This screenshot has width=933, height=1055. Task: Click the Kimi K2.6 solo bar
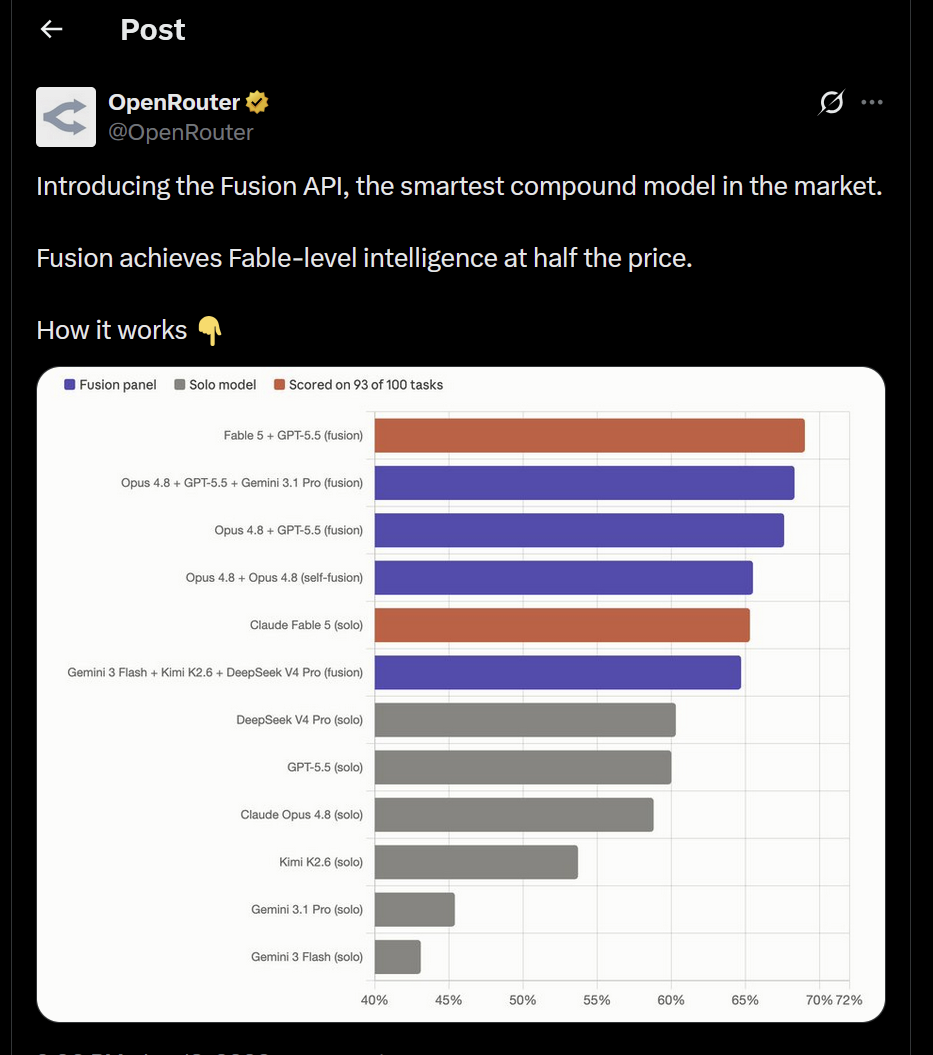coord(476,862)
